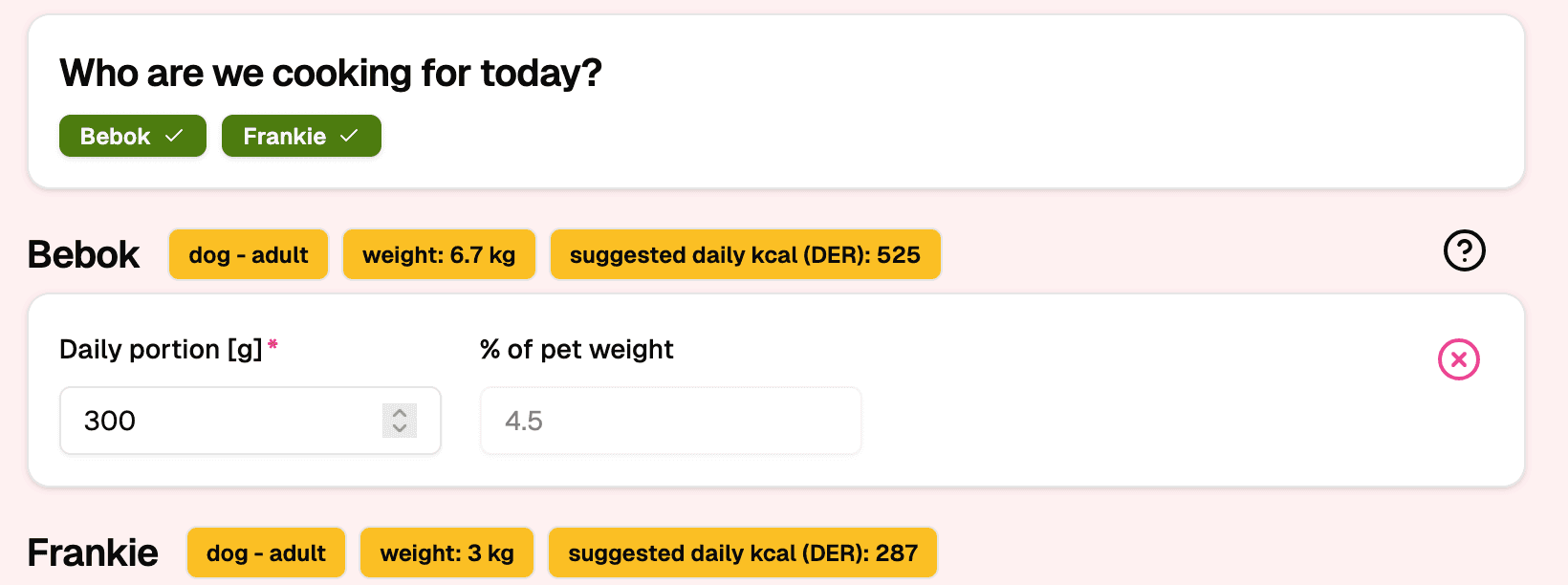Viewport: 1568px width, 585px height.
Task: Deselect the Frankie pet chip
Action: (x=301, y=136)
